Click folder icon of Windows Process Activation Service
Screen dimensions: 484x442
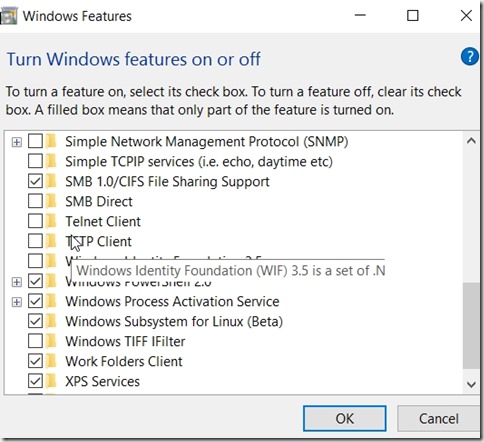pos(51,301)
